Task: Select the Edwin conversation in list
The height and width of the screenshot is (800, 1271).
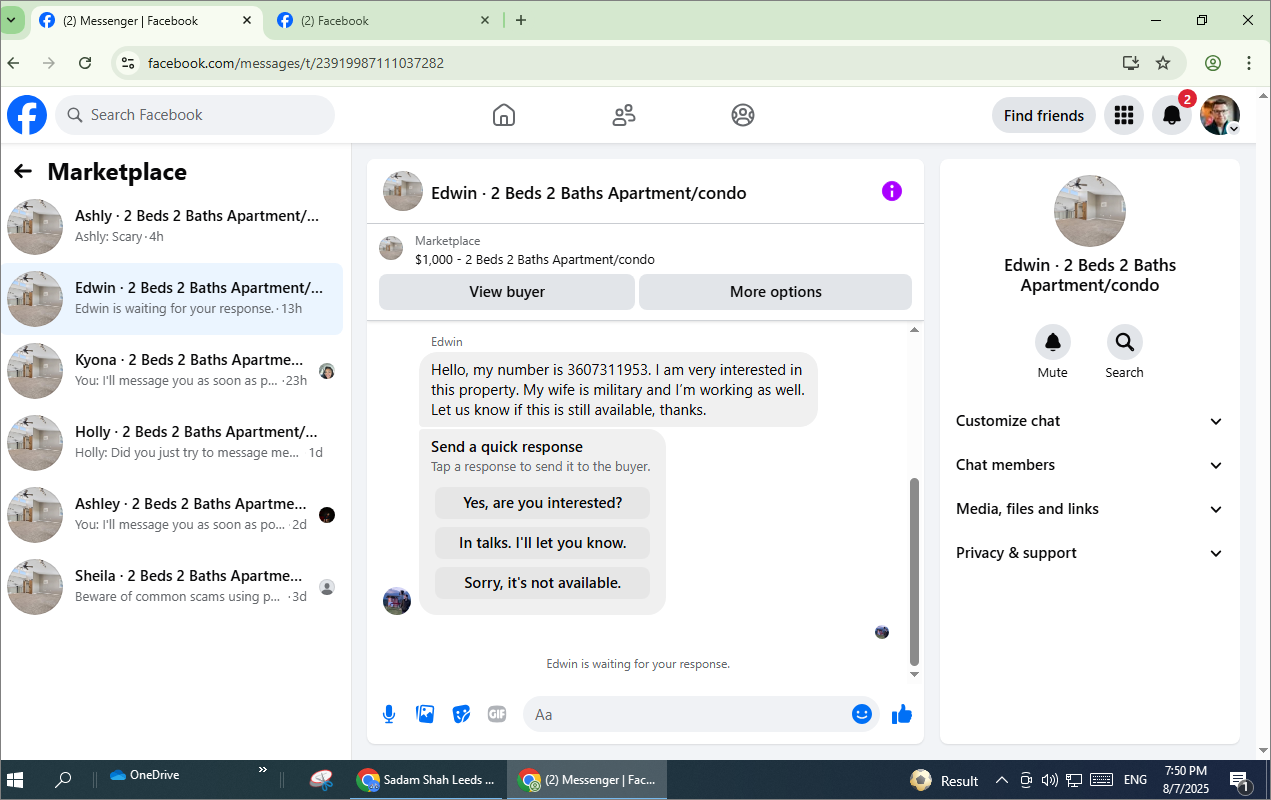Action: click(x=172, y=298)
